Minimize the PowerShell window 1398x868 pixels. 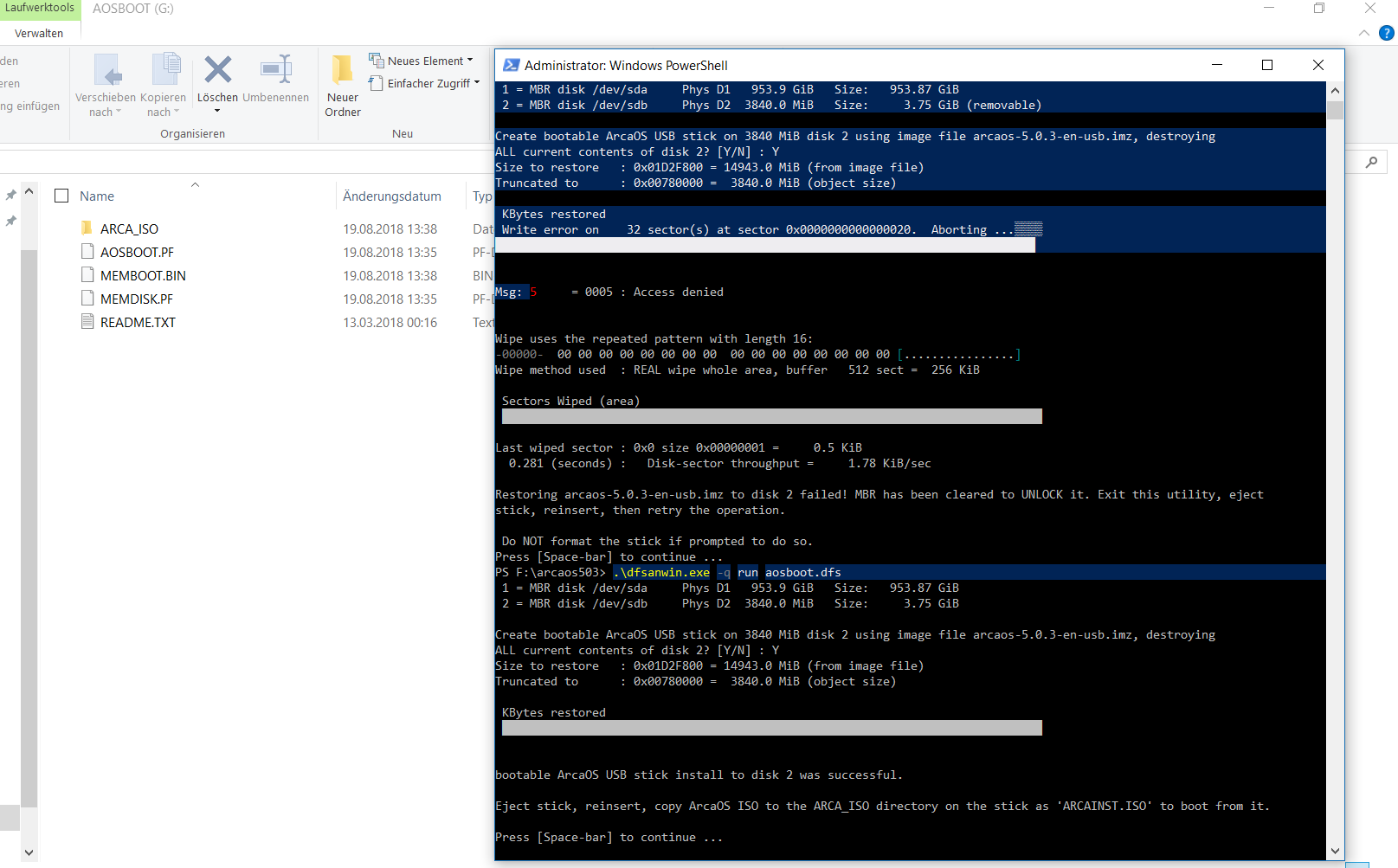click(1216, 65)
